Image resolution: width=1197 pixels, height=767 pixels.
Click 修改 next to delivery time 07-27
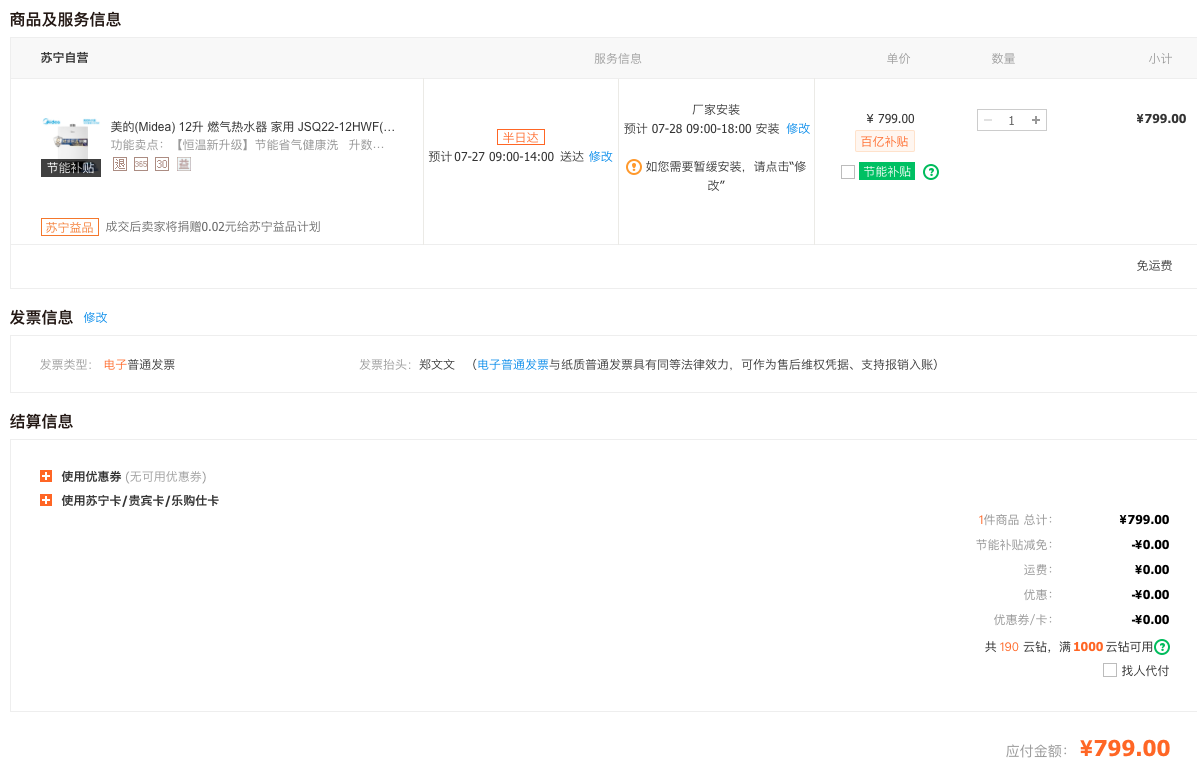(600, 156)
